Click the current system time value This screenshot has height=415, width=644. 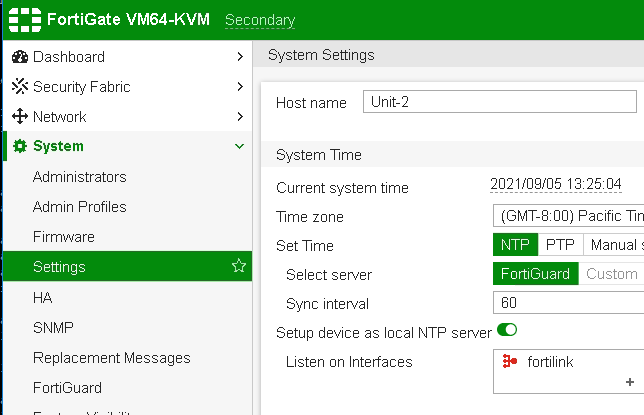pyautogui.click(x=556, y=184)
